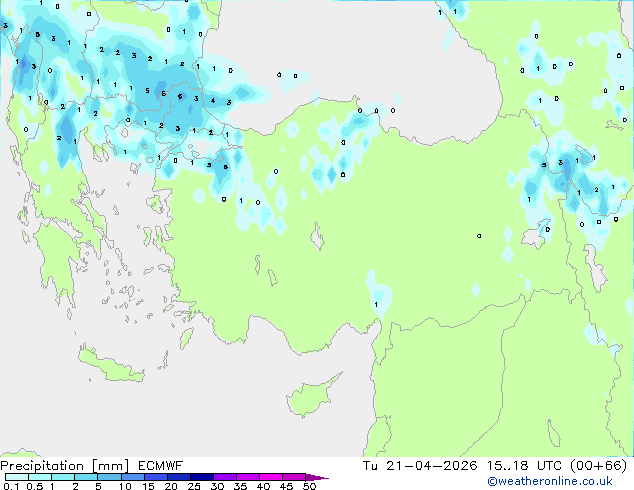Click the legend label '20'
Image resolution: width=634 pixels, height=490 pixels.
pyautogui.click(x=171, y=486)
